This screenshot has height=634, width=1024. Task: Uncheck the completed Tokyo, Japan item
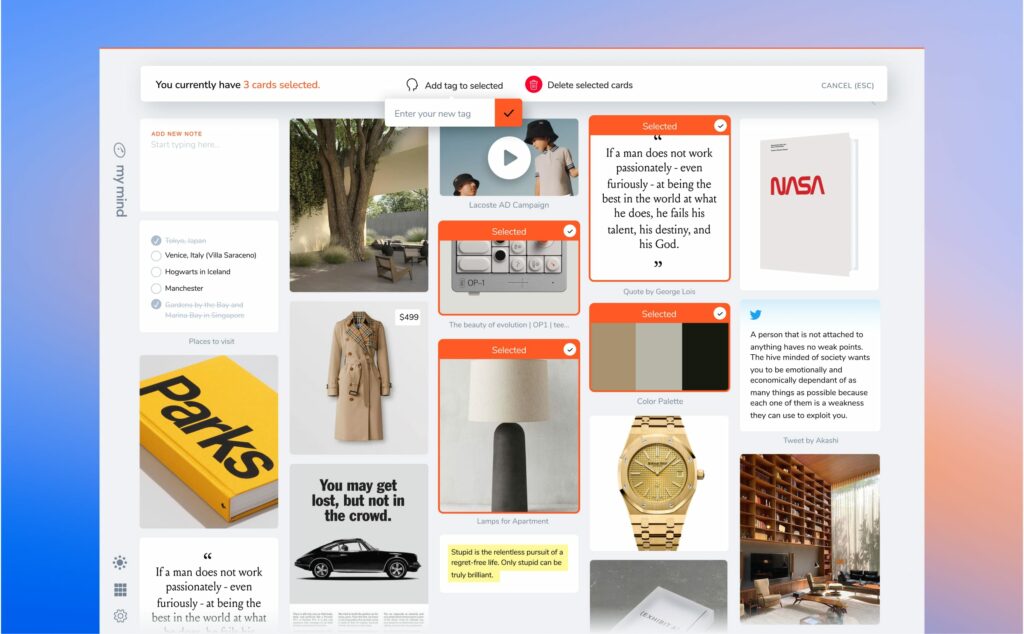click(156, 240)
